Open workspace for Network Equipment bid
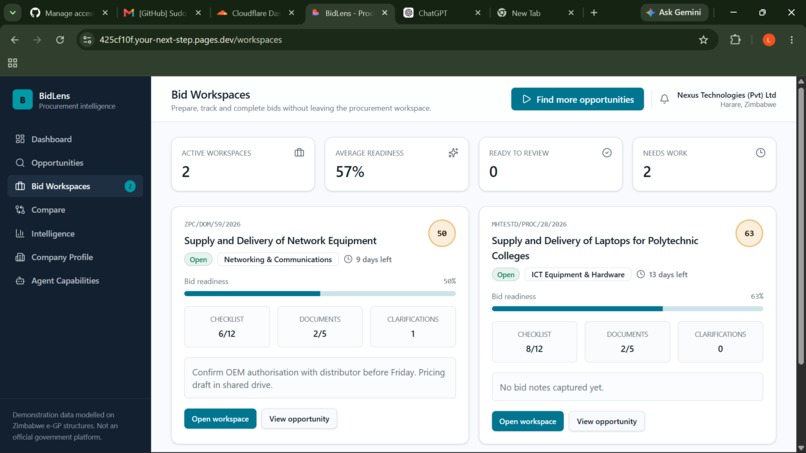Viewport: 806px width, 453px height. [x=220, y=419]
